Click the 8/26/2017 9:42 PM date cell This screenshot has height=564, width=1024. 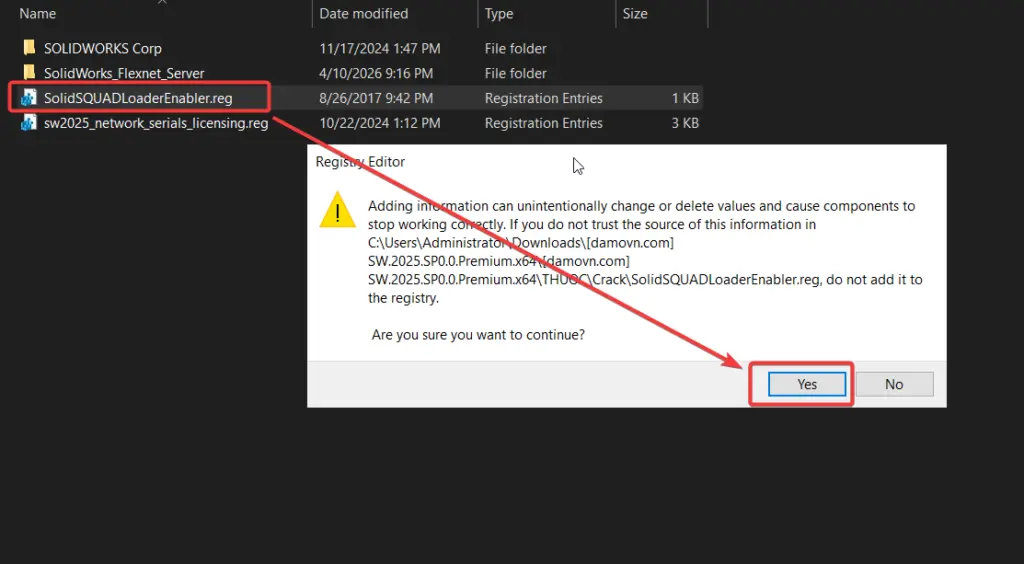coord(376,98)
